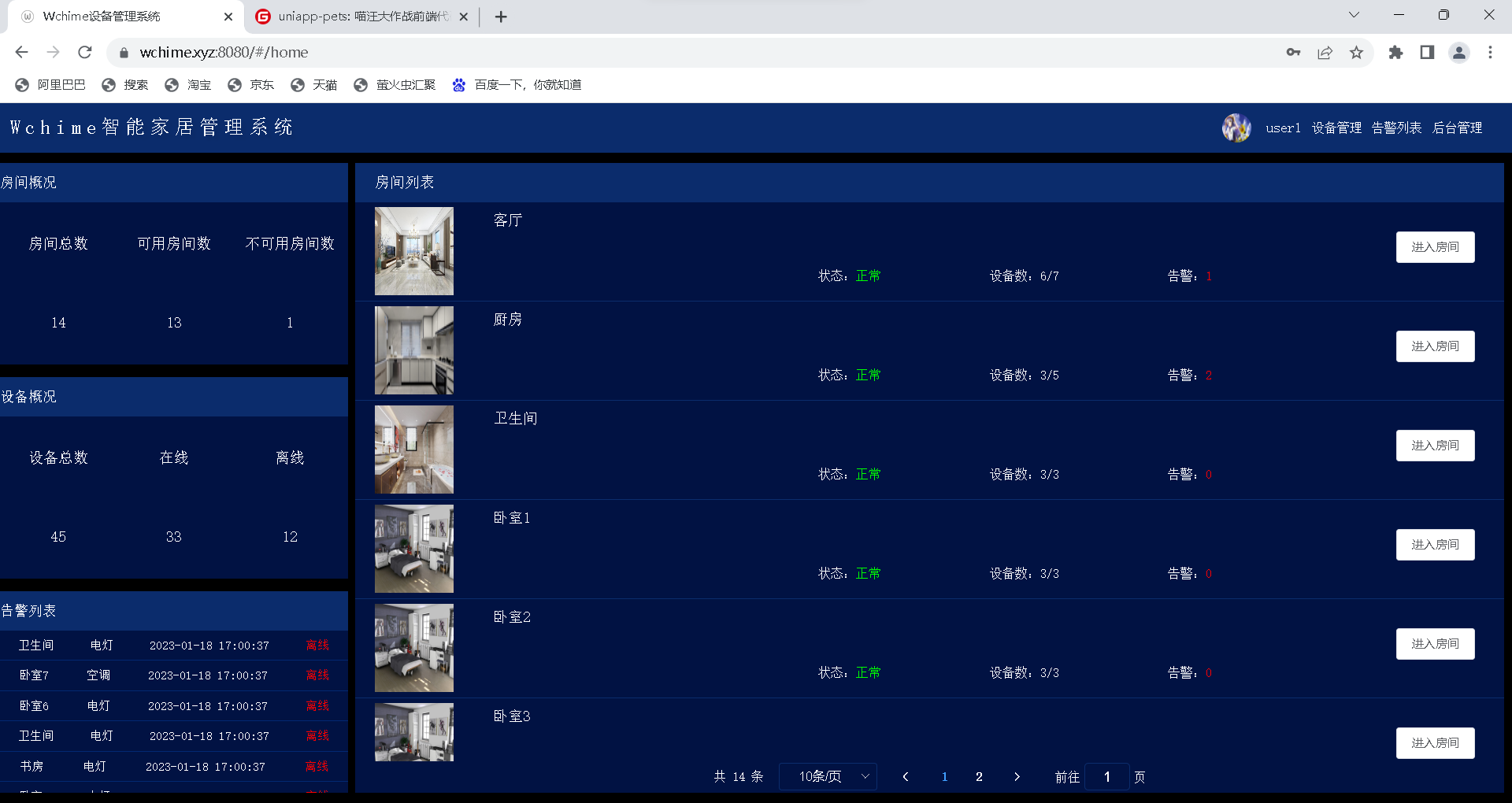
Task: Open the 阿里巴巴 bookmark
Action: (50, 85)
